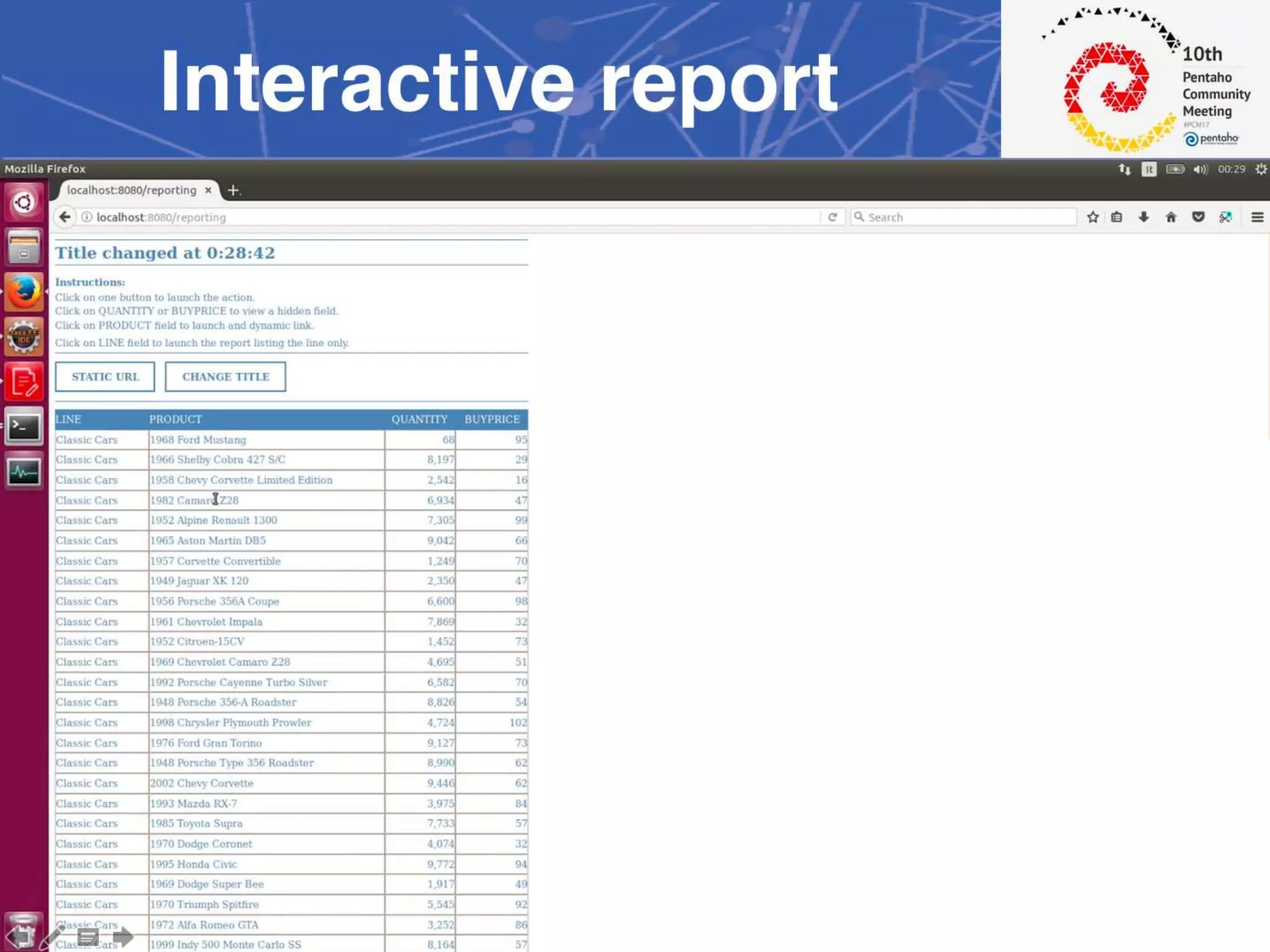Open the system gear session menu
1270x952 pixels.
(x=1261, y=169)
